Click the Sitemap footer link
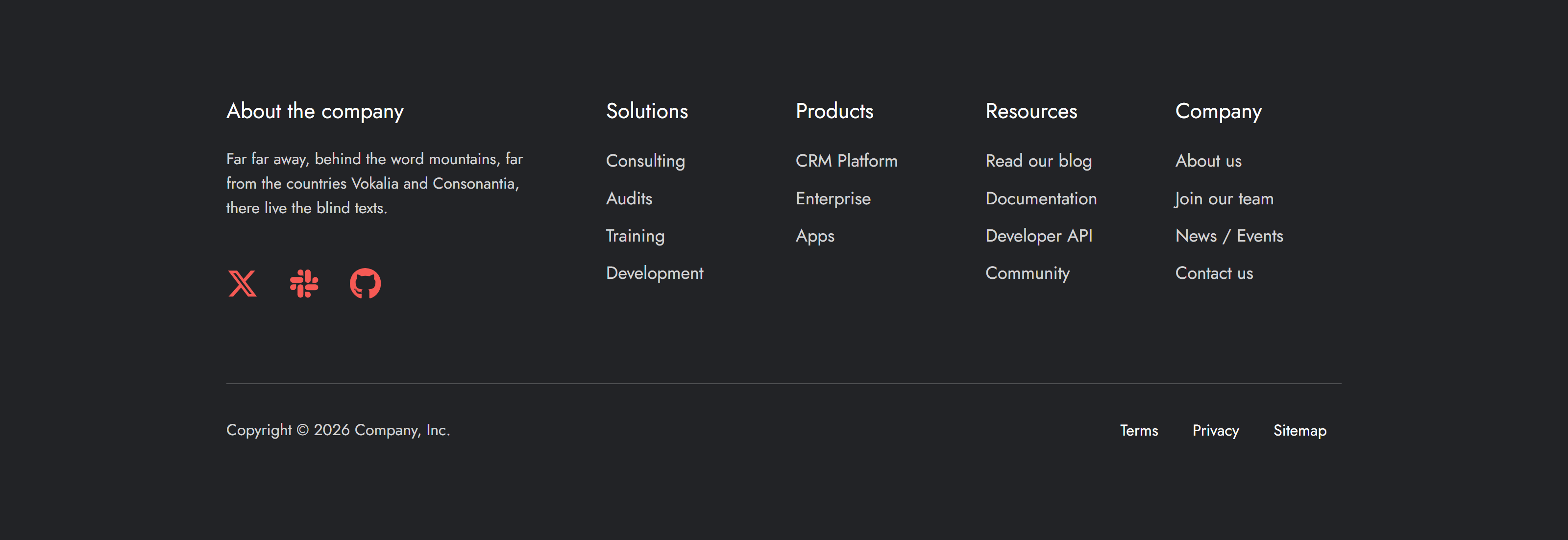Image resolution: width=1568 pixels, height=540 pixels. click(1299, 430)
